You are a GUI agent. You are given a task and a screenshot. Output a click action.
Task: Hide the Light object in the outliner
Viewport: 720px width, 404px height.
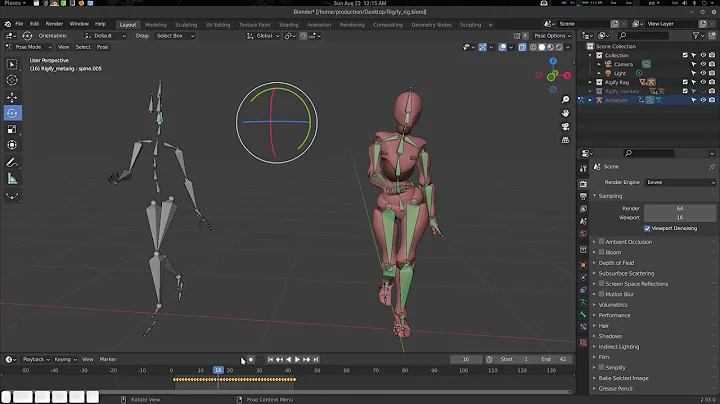click(x=703, y=73)
